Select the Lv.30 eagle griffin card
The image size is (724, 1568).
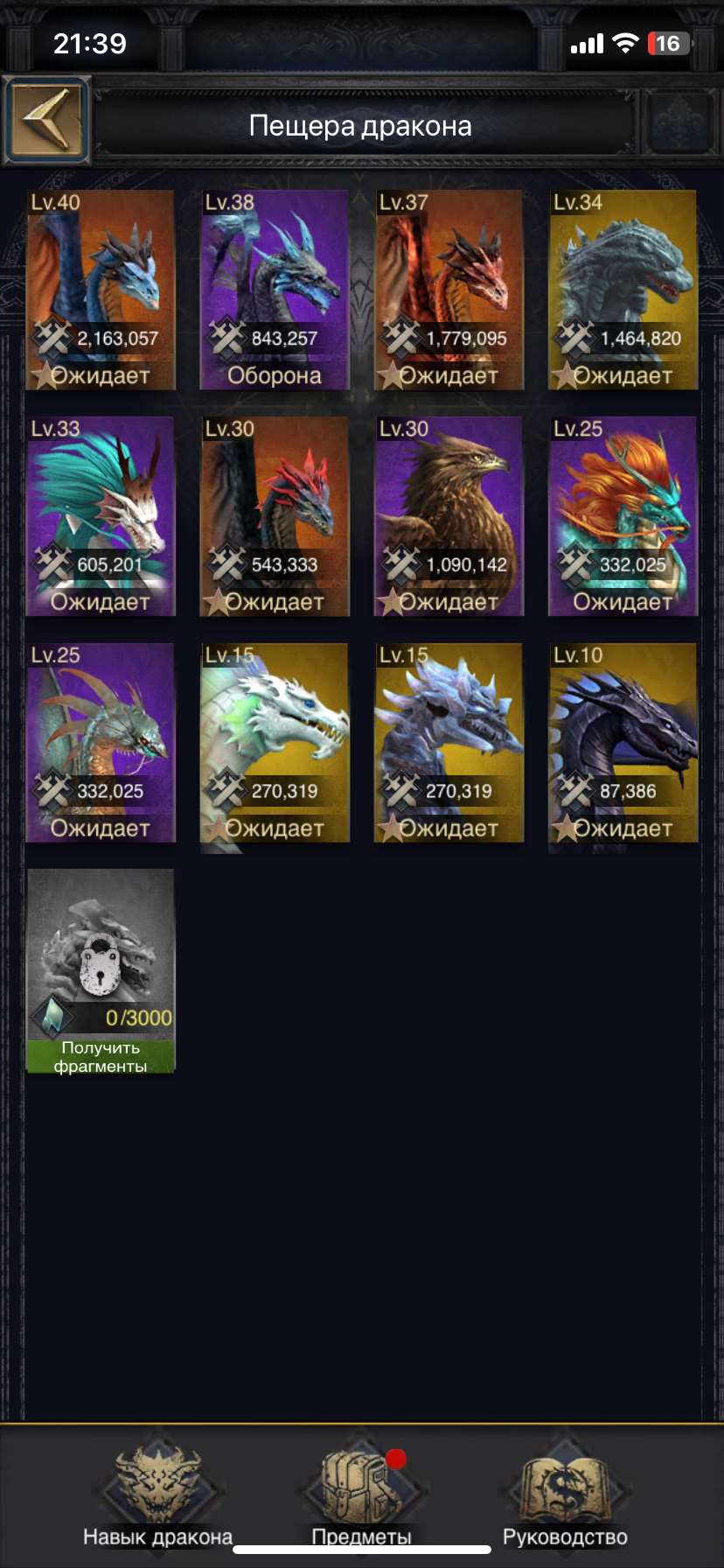(449, 516)
